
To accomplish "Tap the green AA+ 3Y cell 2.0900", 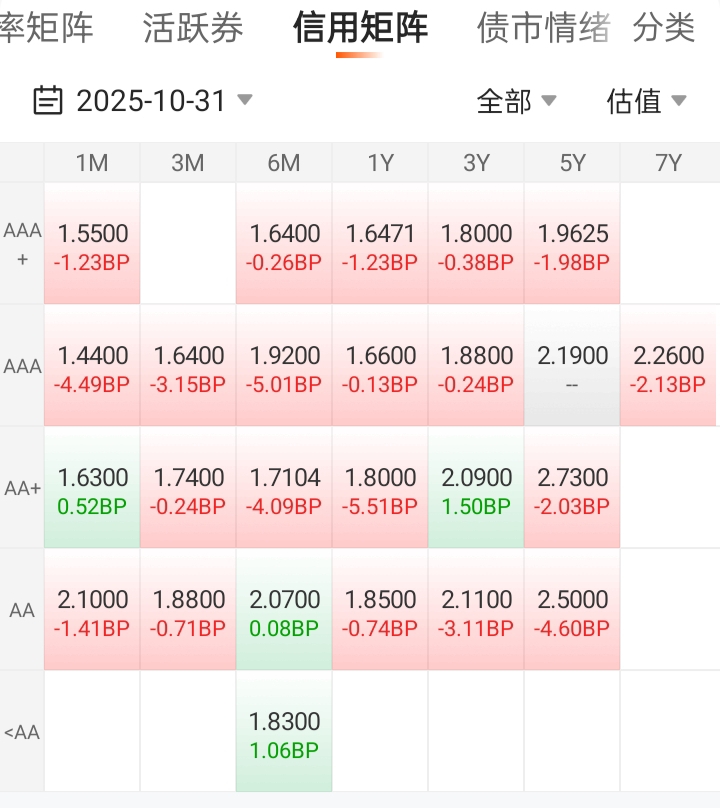I will (x=476, y=489).
